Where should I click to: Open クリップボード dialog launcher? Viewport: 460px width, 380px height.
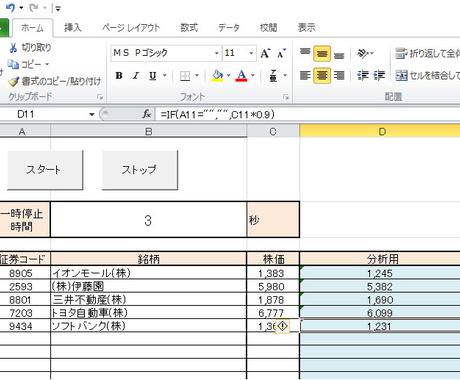(x=100, y=97)
